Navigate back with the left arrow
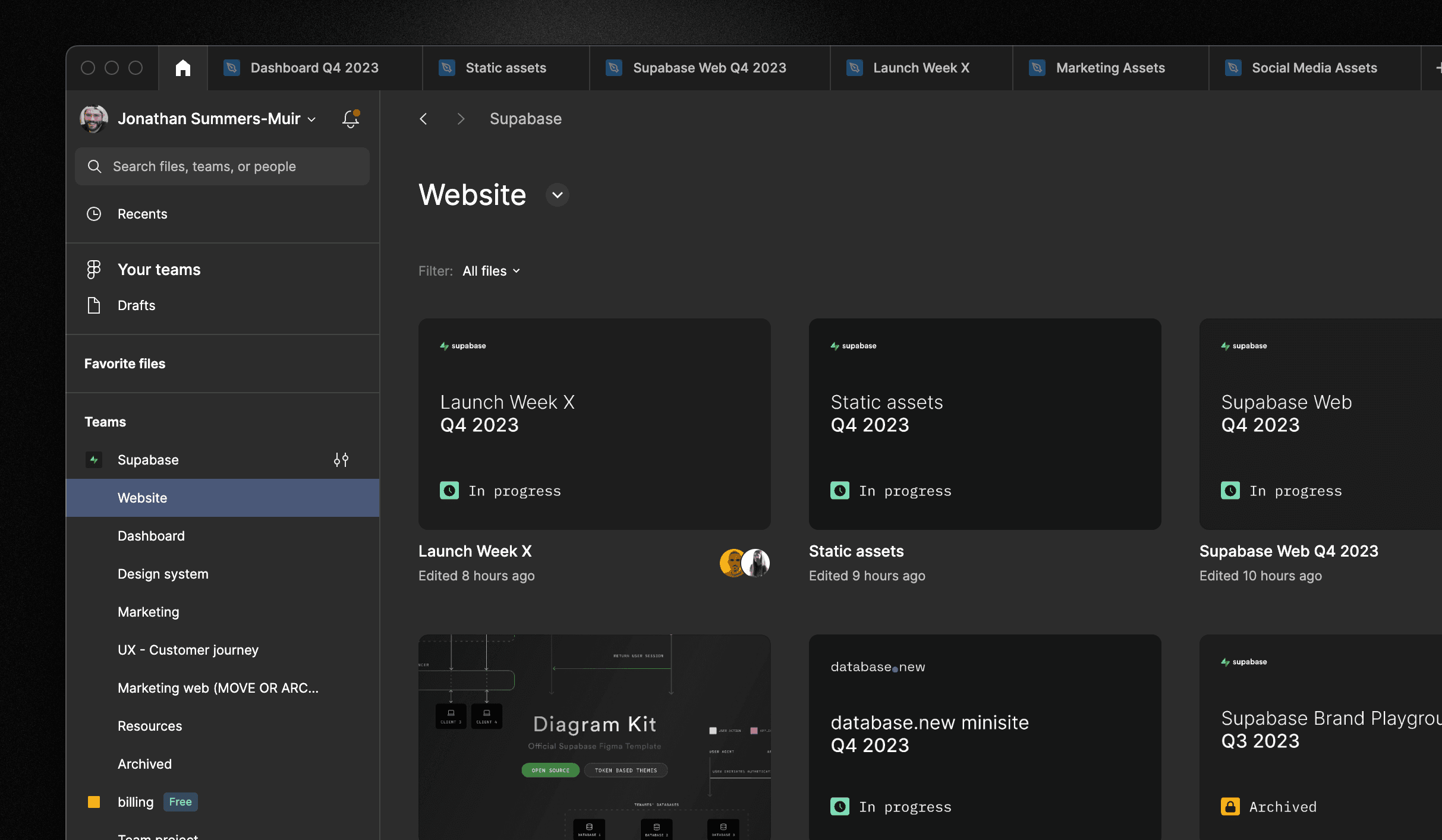 point(423,119)
